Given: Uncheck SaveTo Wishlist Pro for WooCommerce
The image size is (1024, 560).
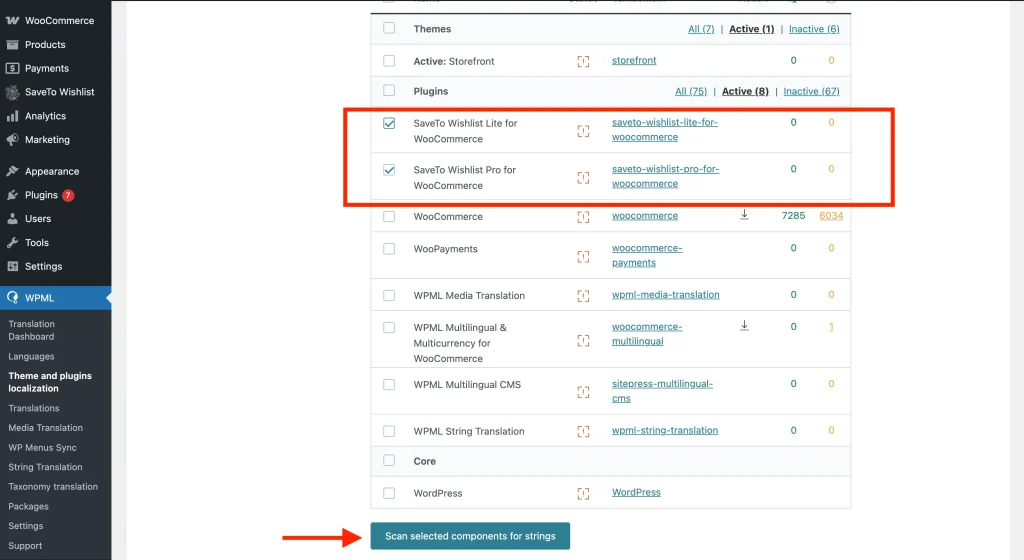Looking at the screenshot, I should coord(389,170).
